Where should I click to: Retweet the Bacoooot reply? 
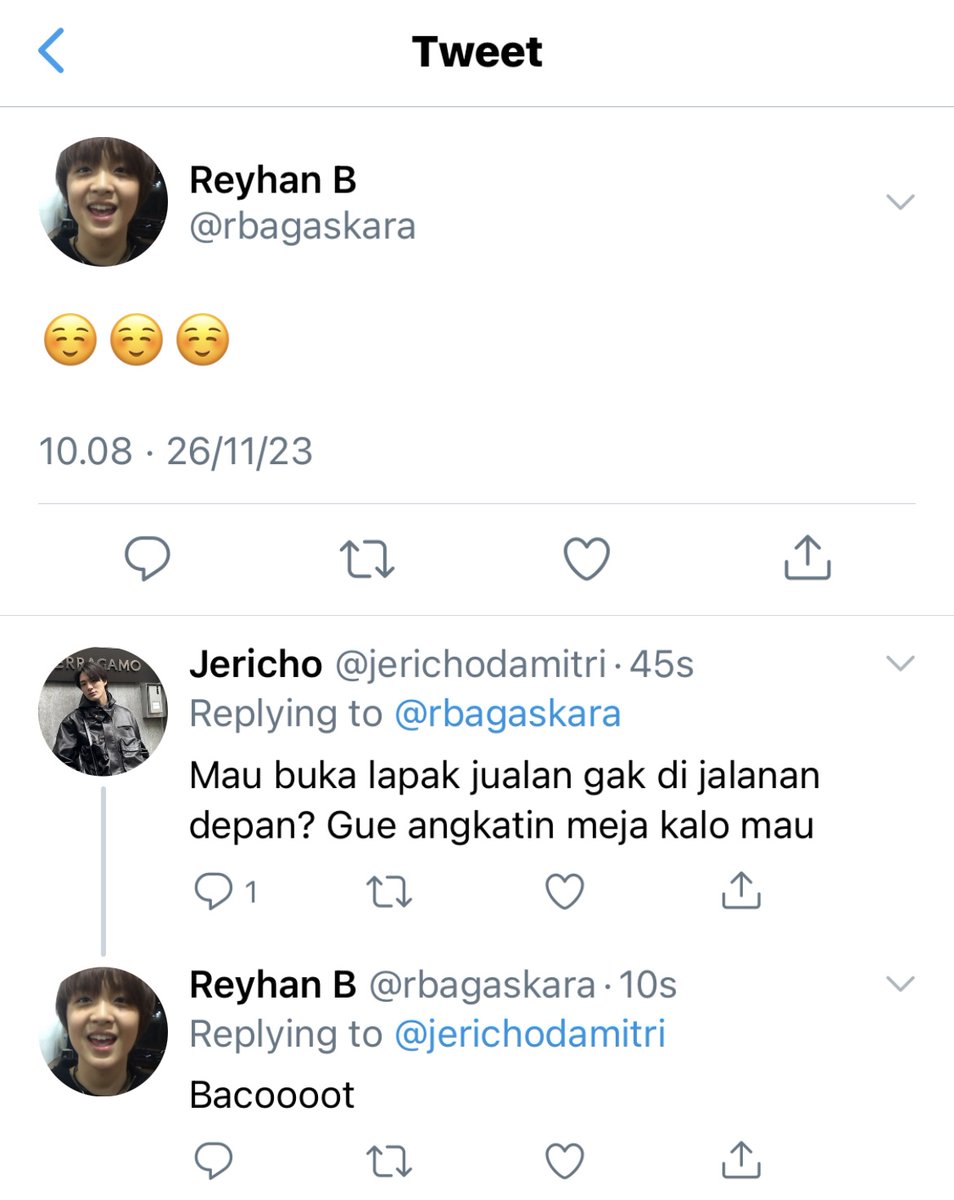388,1161
